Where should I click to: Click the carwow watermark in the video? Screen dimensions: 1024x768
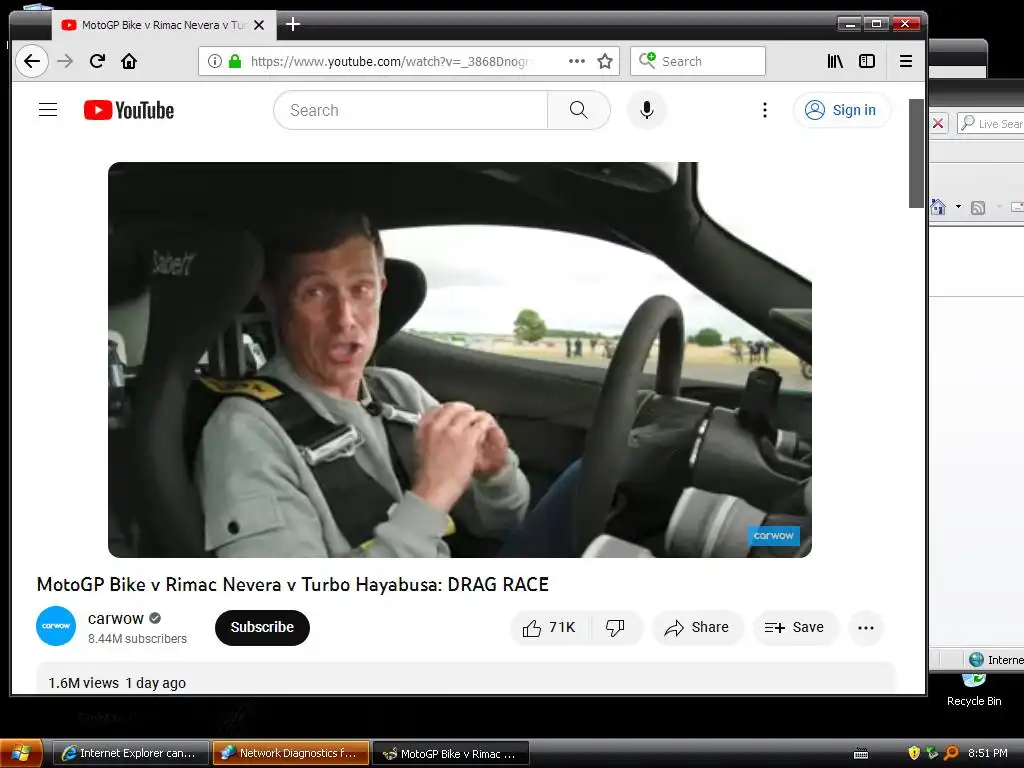click(773, 536)
